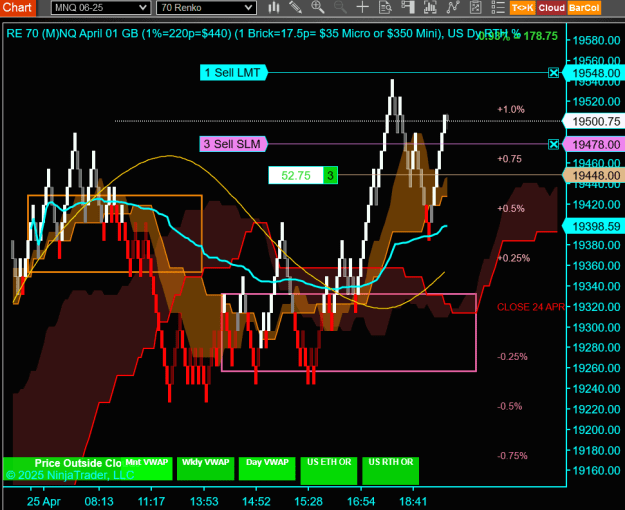Click the Price Outside Clo indicator box
The image size is (625, 510).
[x=63, y=469]
